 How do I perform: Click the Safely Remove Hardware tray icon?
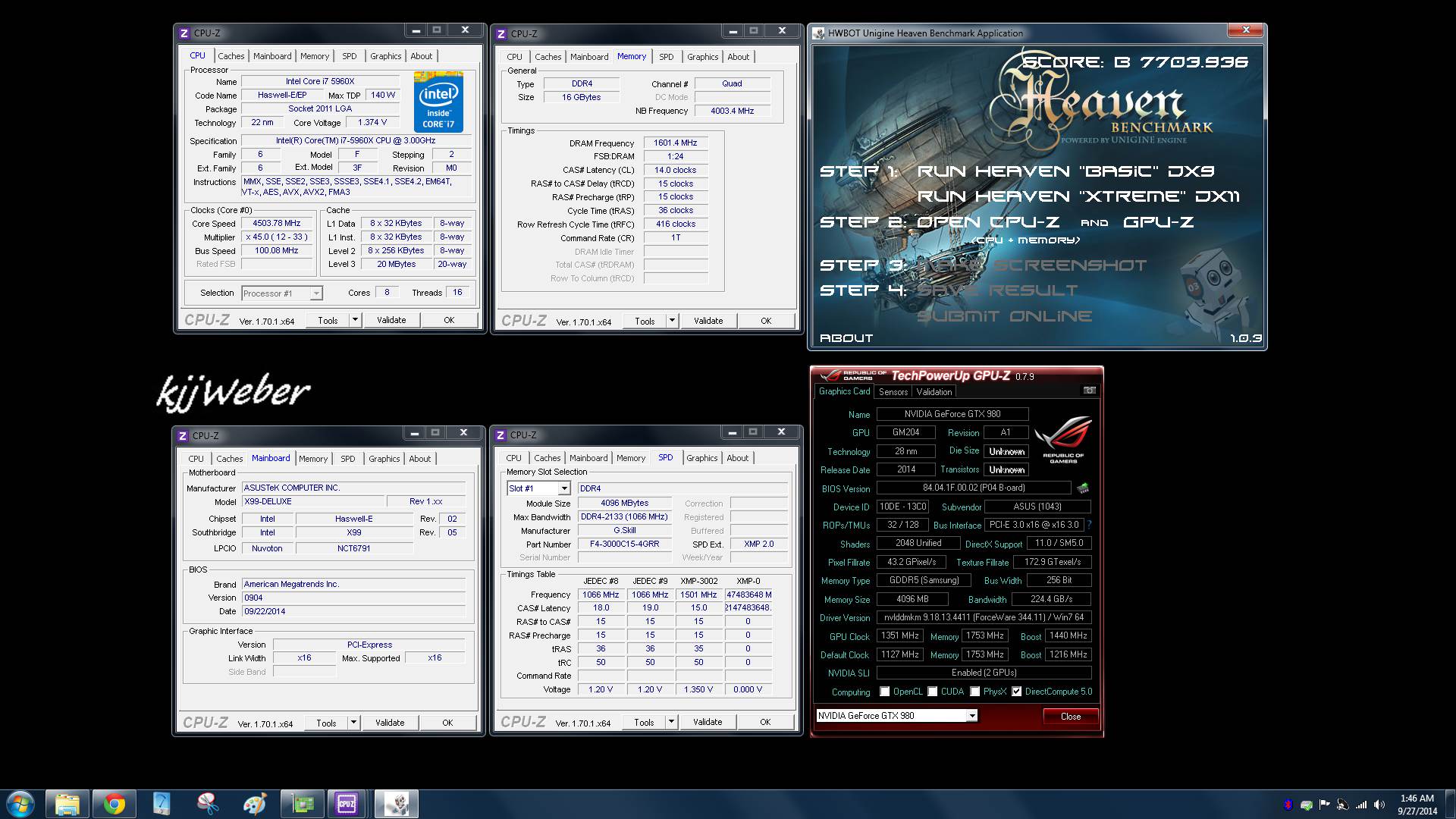coord(1306,805)
